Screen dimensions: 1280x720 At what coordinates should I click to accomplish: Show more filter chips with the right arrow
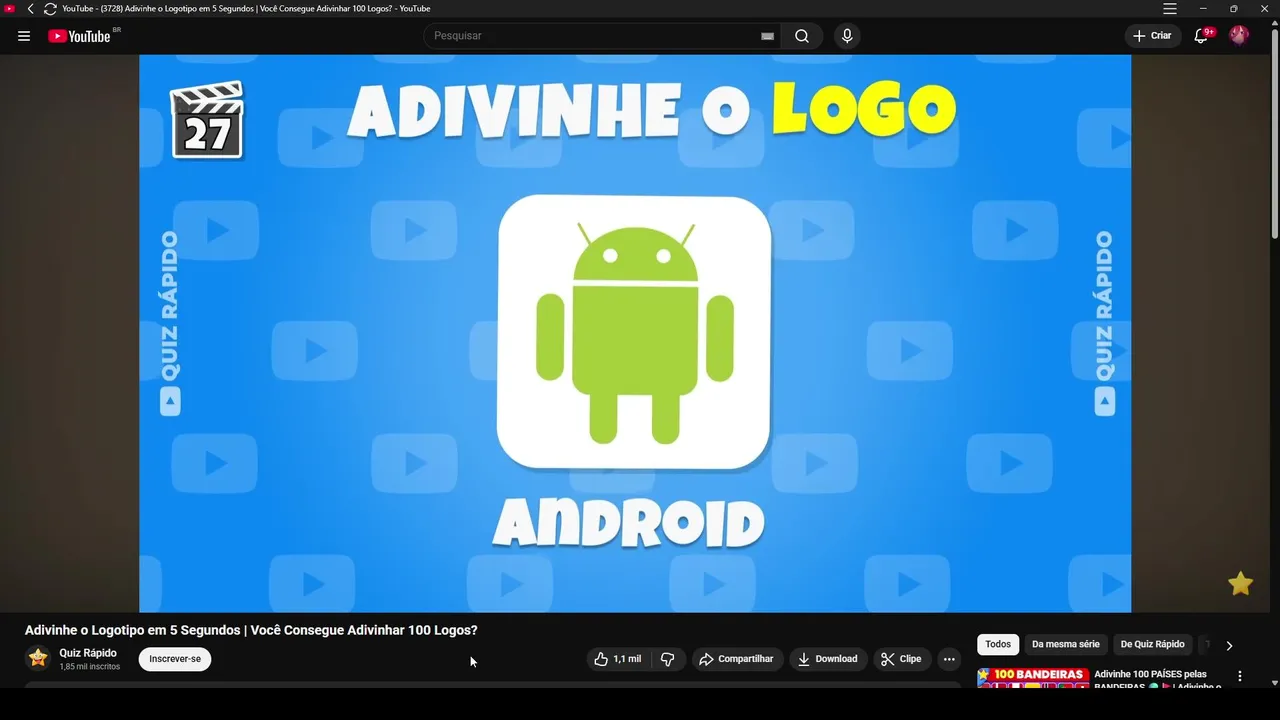click(x=1229, y=645)
